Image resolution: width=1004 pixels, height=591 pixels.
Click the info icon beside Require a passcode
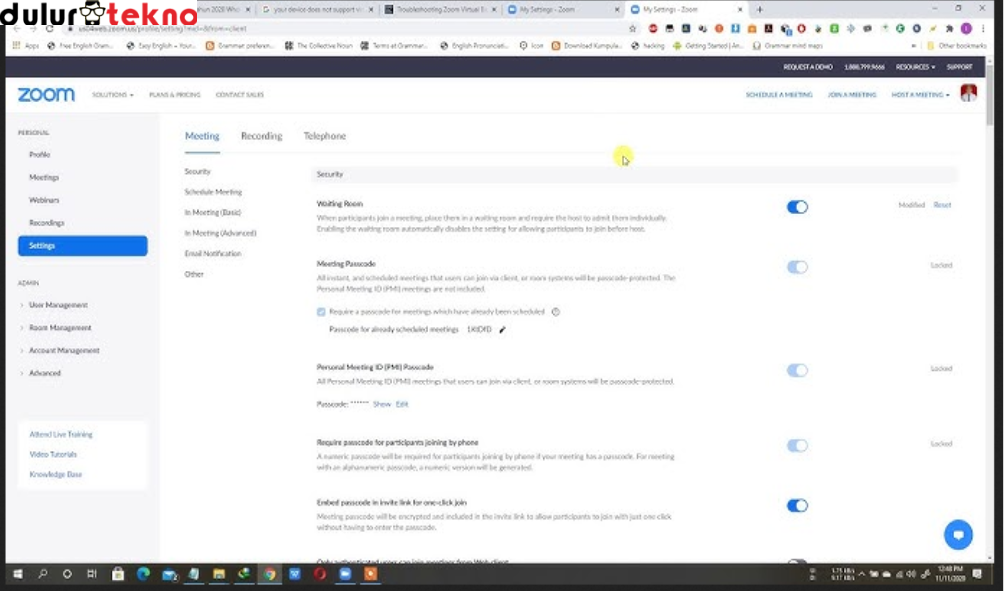(556, 312)
